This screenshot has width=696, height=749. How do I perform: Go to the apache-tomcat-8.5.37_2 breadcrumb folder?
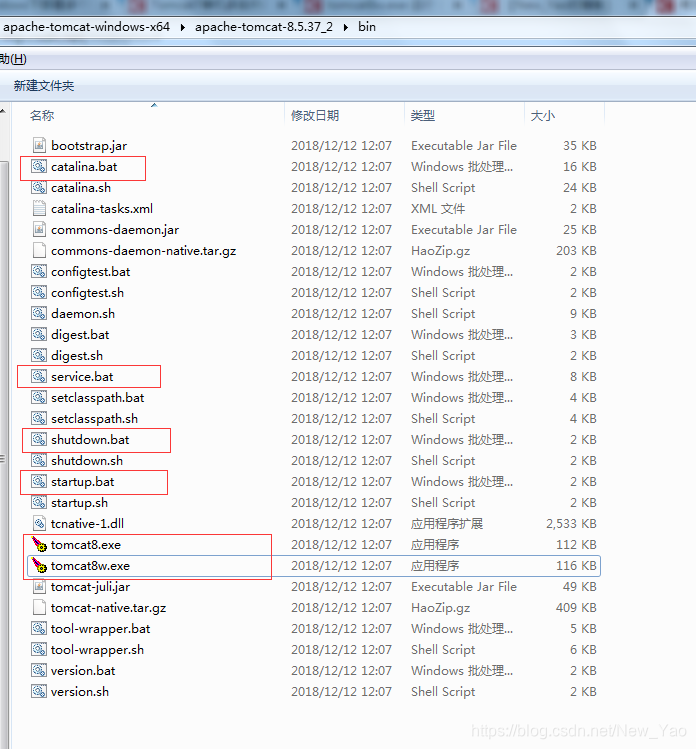(264, 27)
